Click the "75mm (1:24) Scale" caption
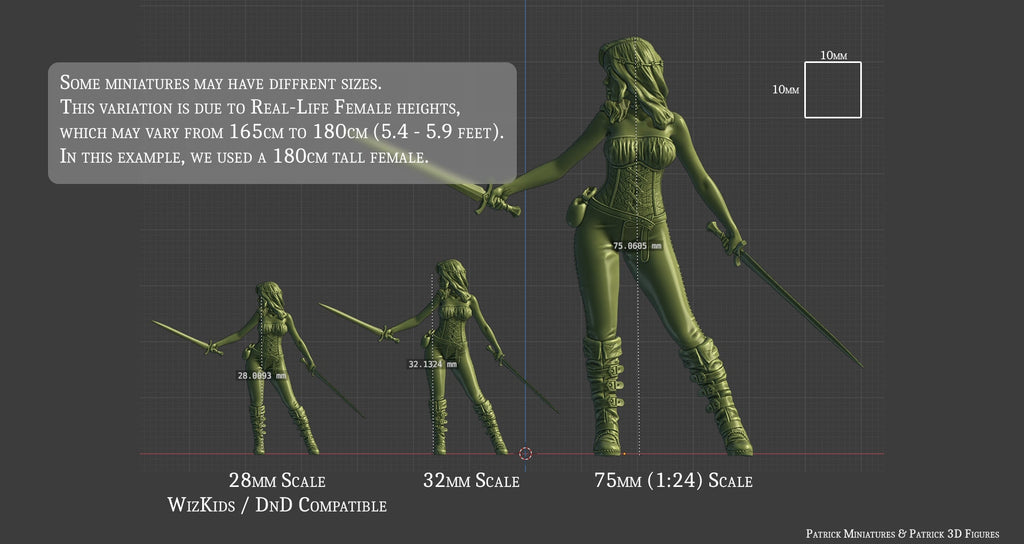Viewport: 1024px width, 544px height. (673, 481)
